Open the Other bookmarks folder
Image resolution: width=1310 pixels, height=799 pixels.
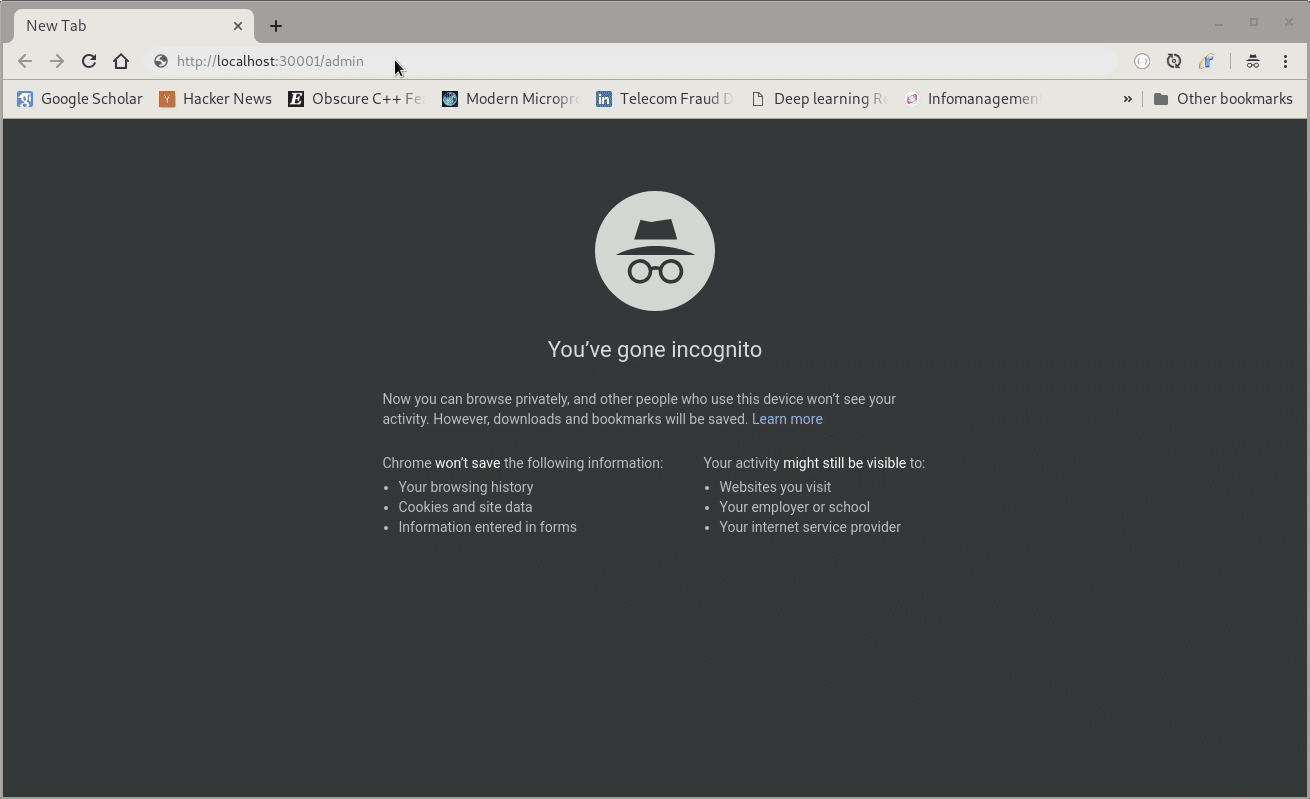pyautogui.click(x=1223, y=99)
